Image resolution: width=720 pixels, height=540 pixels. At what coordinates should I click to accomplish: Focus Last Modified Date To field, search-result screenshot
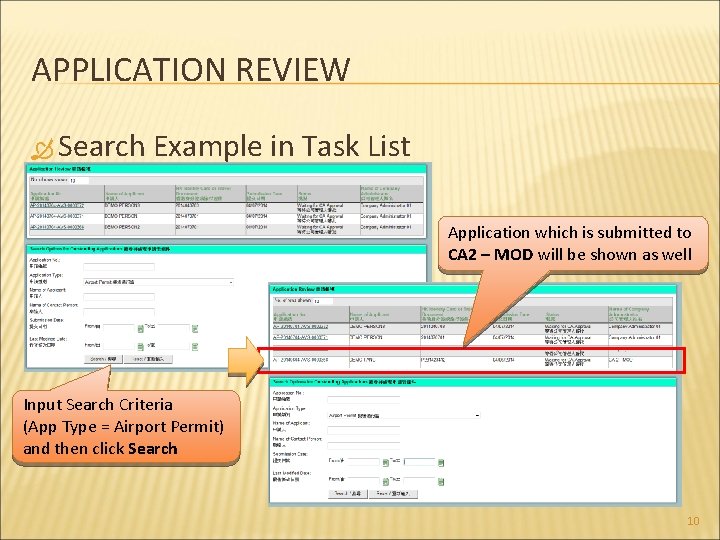(x=419, y=481)
